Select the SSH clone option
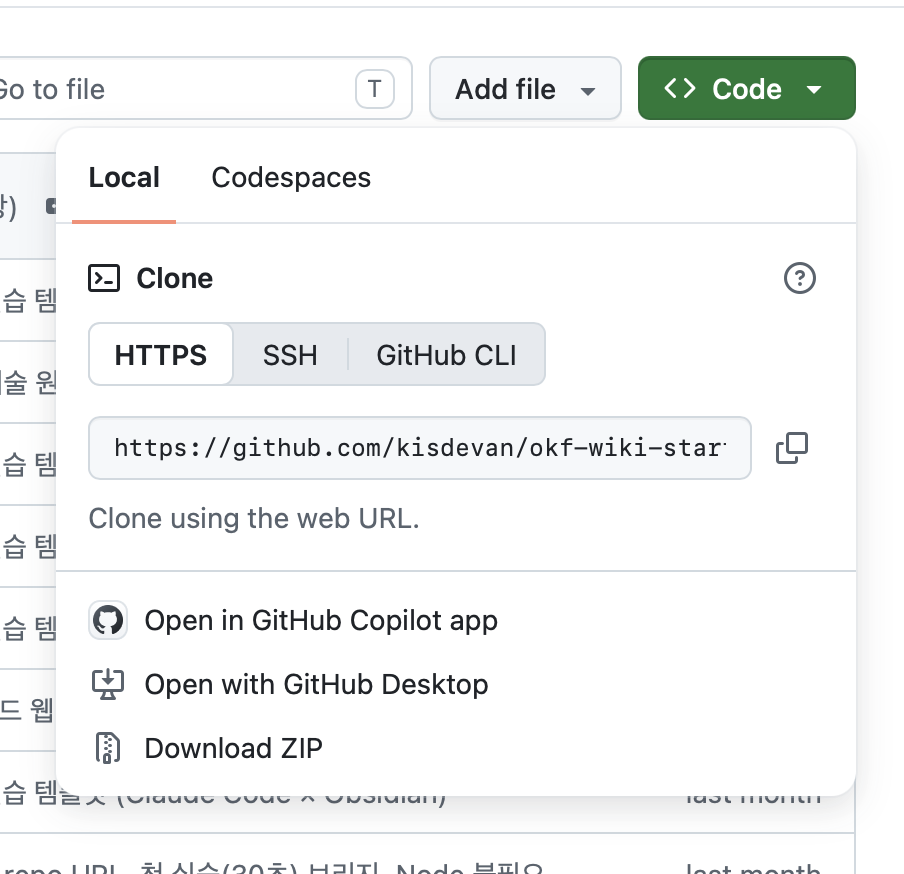Viewport: 904px width, 874px height. pos(290,355)
